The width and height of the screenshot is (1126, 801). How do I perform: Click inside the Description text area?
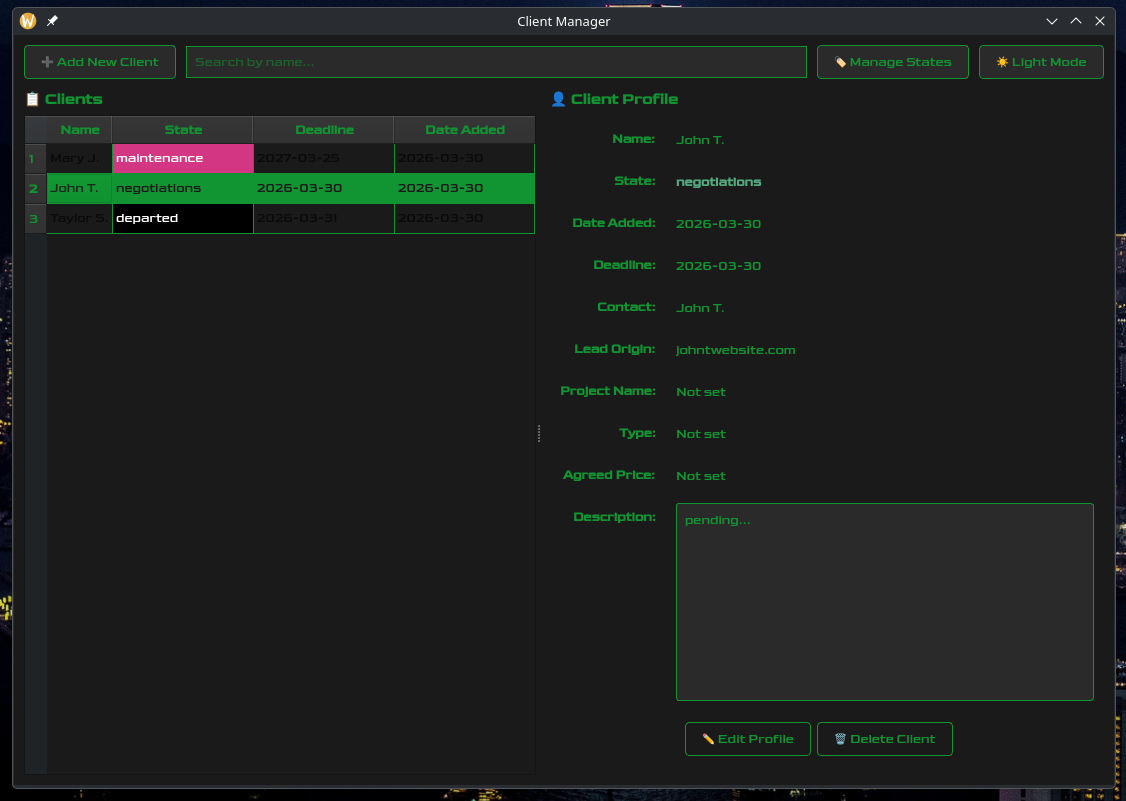[x=884, y=600]
